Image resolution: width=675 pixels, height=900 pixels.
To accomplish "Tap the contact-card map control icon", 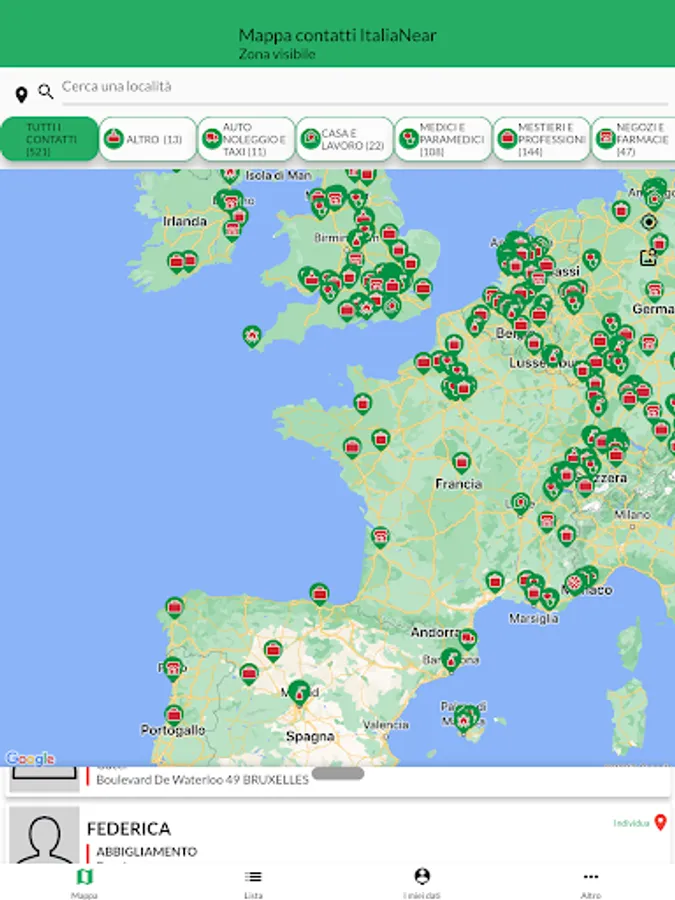I will [649, 258].
